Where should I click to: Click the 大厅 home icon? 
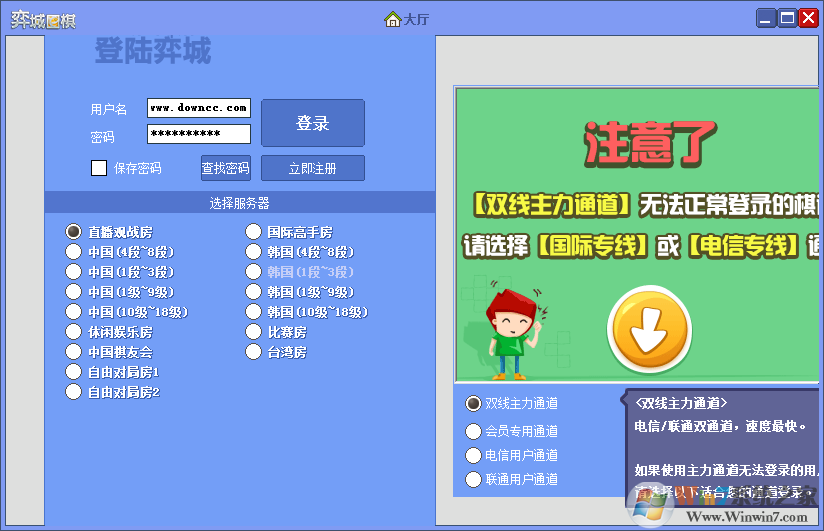pyautogui.click(x=393, y=19)
